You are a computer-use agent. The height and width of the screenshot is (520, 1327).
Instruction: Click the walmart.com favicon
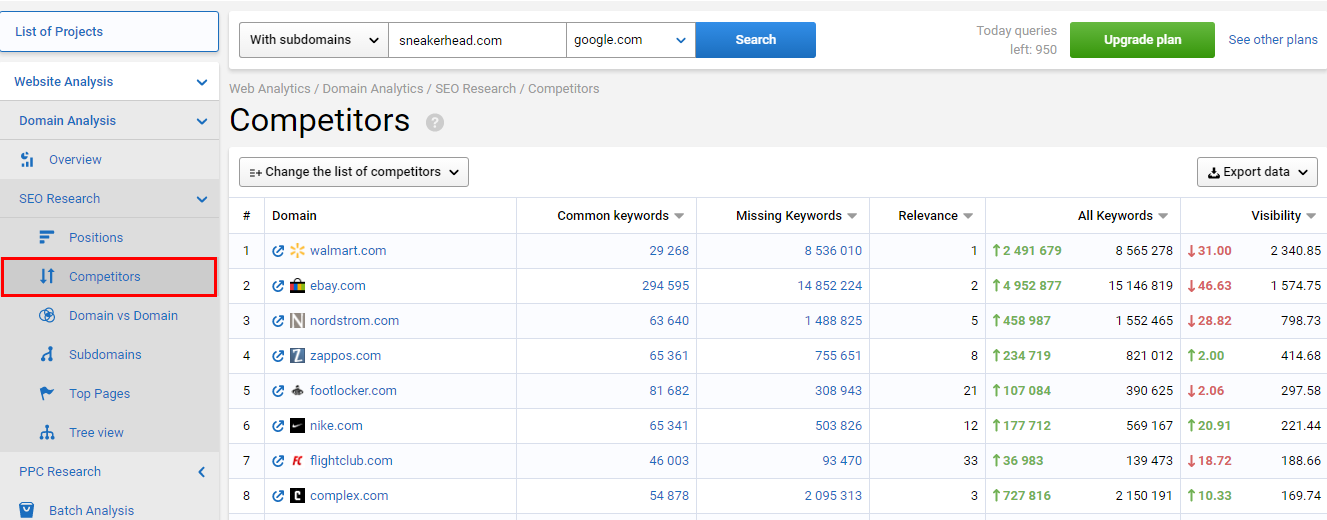coord(297,251)
